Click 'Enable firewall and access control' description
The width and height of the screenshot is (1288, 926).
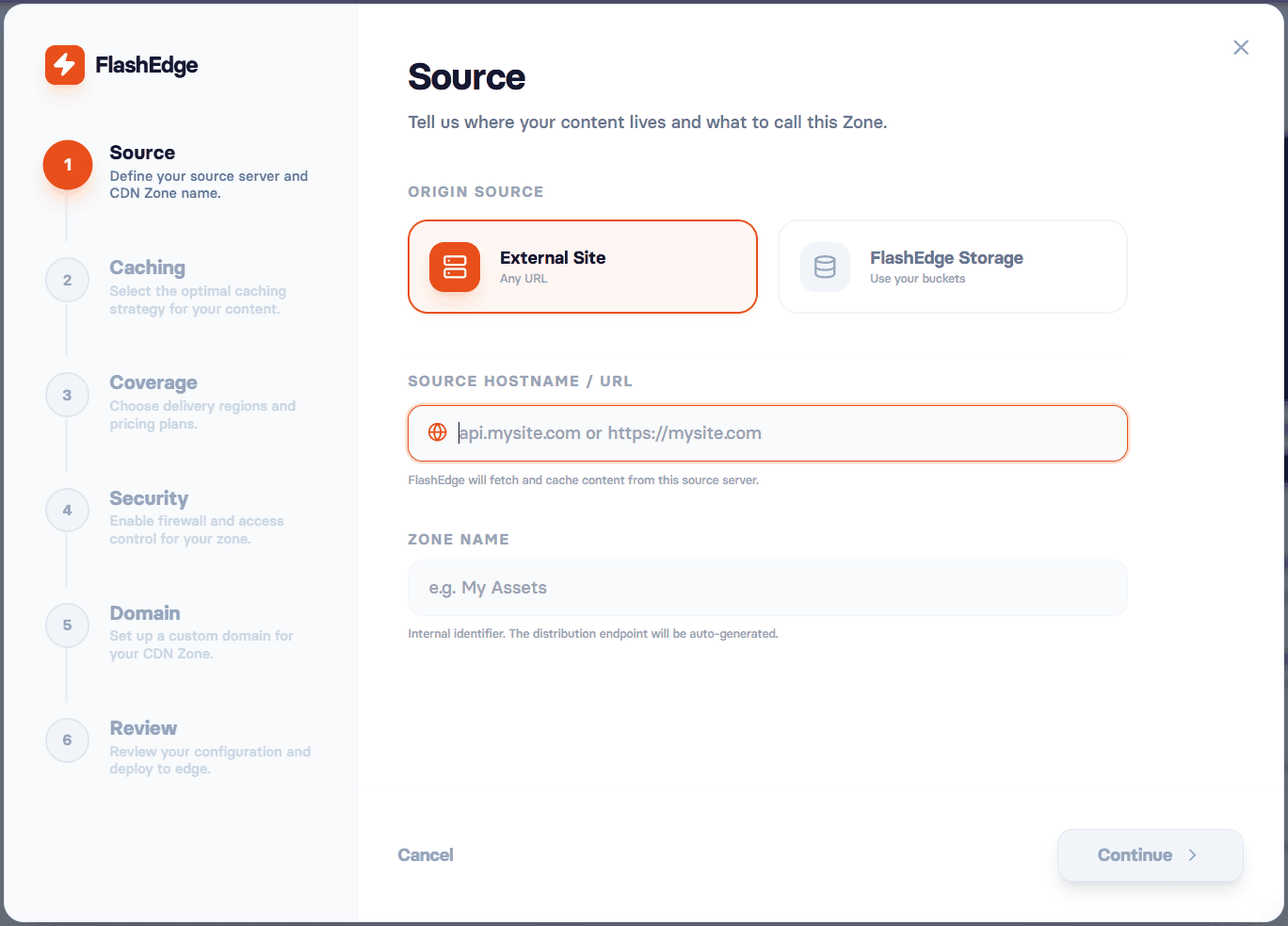(197, 530)
